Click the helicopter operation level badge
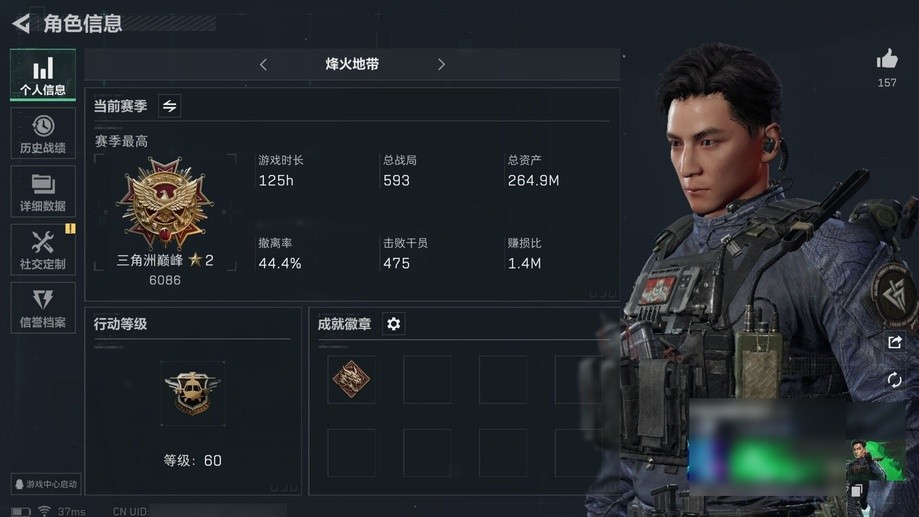This screenshot has width=919, height=517. [x=193, y=393]
